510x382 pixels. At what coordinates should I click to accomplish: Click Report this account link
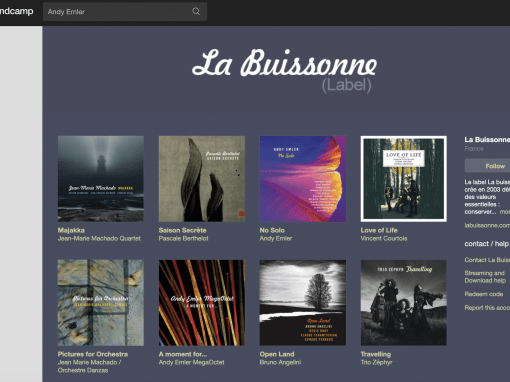point(487,308)
